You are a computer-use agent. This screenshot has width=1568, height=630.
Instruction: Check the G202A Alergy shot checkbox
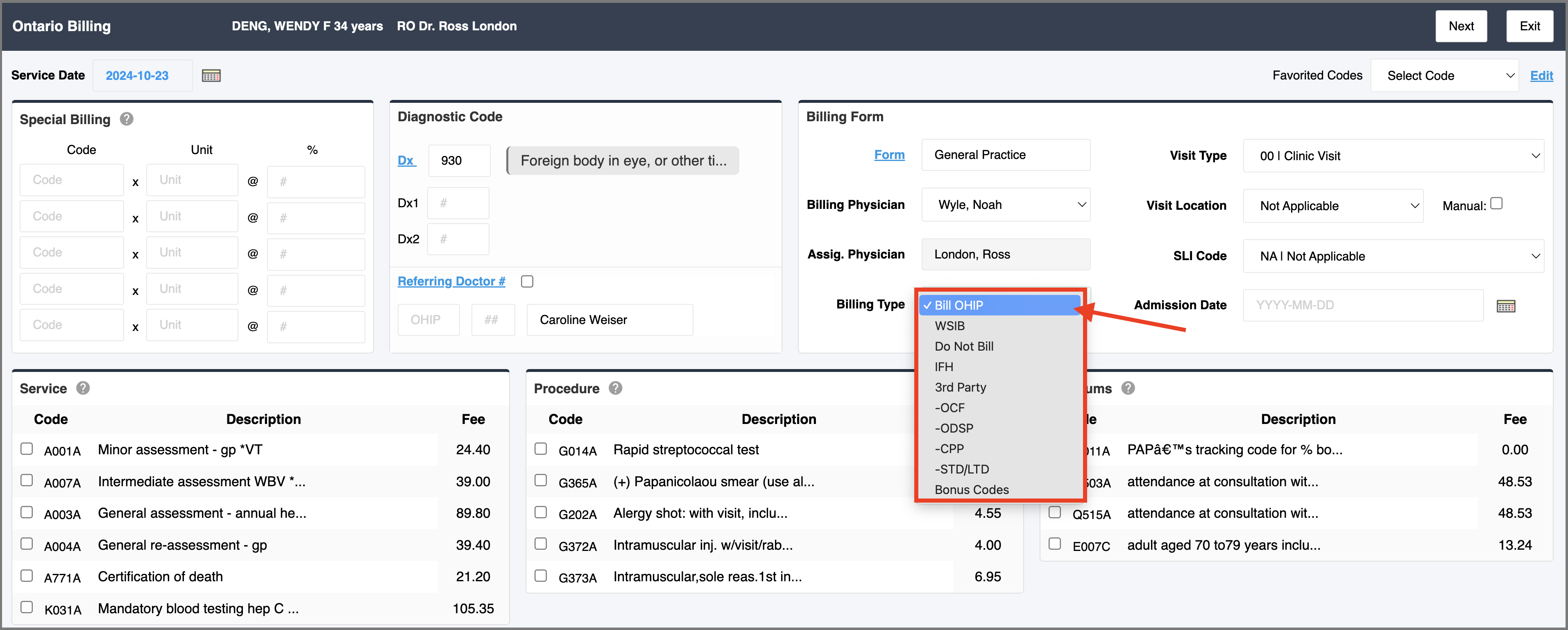[x=541, y=512]
